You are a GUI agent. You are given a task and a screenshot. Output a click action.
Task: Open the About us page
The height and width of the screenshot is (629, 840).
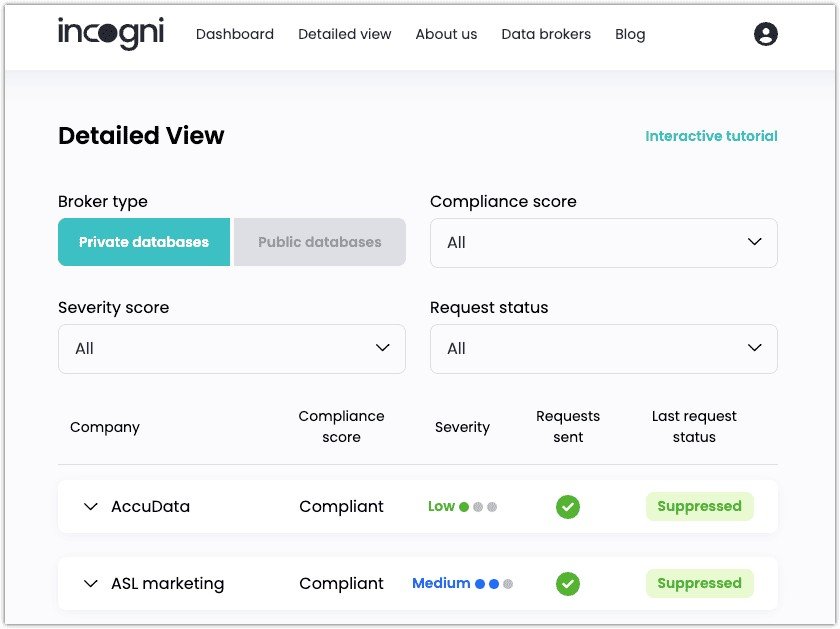pyautogui.click(x=446, y=34)
